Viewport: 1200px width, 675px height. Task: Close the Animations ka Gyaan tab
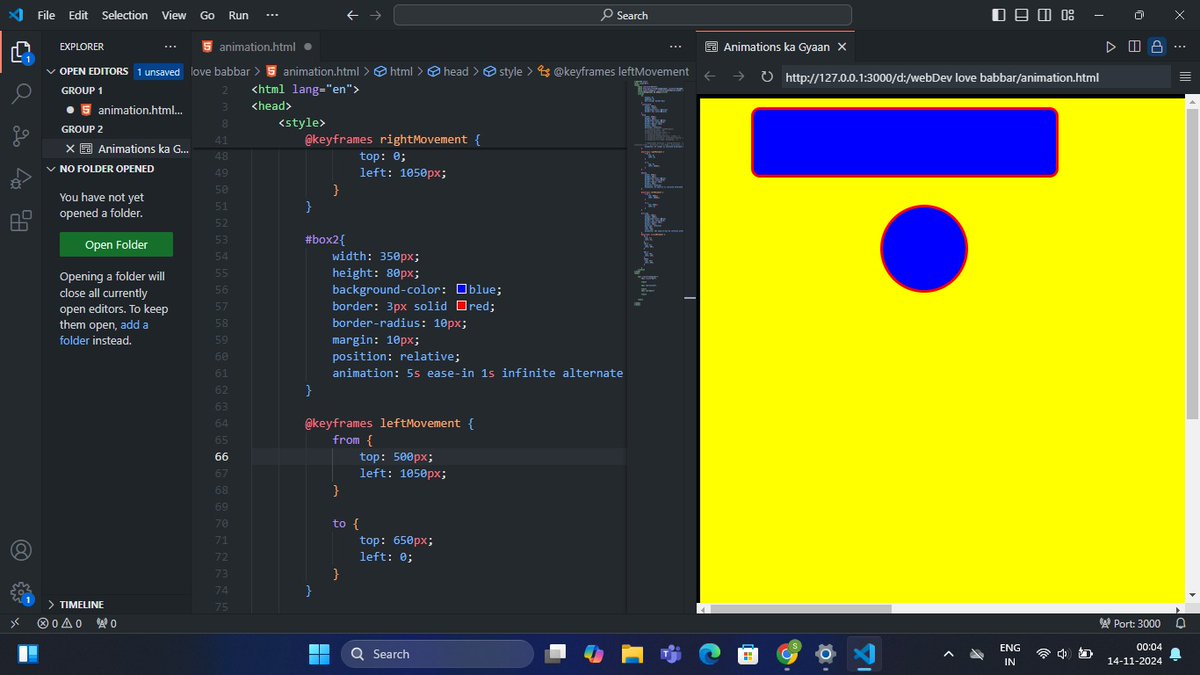[x=841, y=46]
